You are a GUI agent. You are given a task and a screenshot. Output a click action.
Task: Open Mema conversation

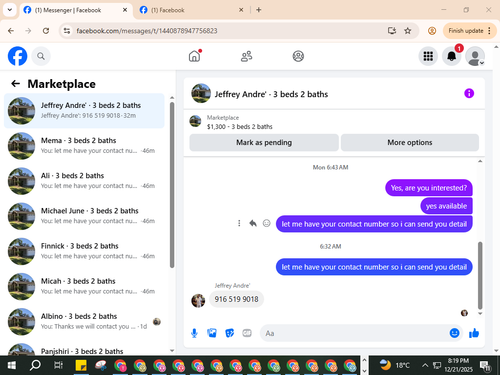84,146
